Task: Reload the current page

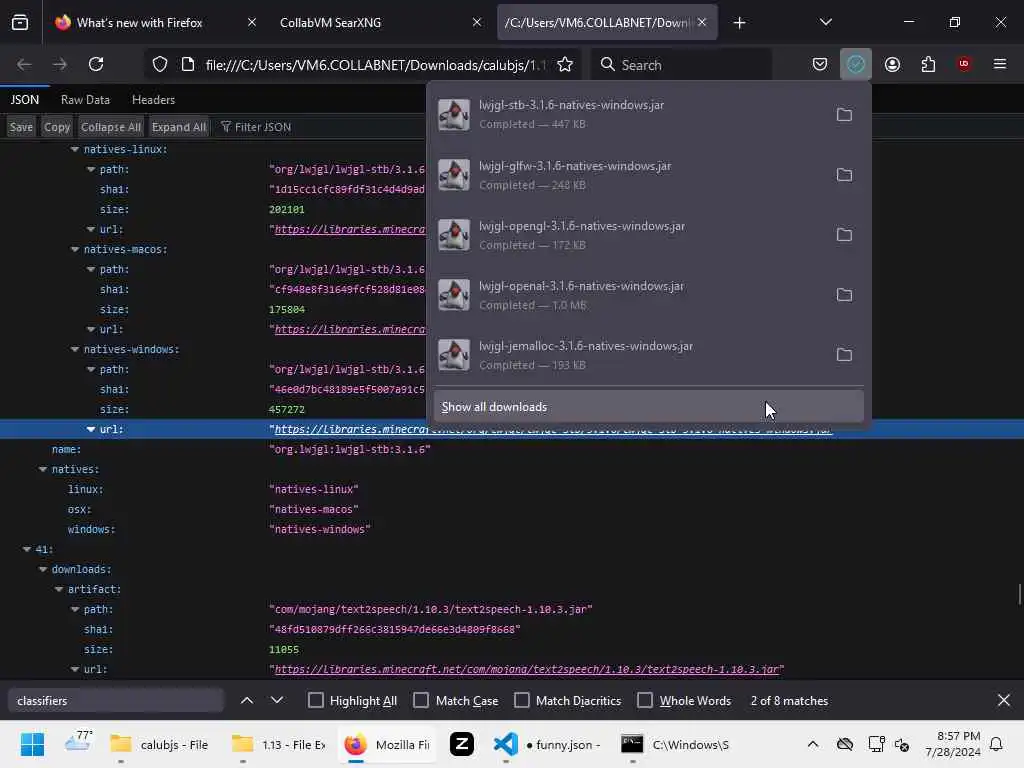Action: (96, 64)
